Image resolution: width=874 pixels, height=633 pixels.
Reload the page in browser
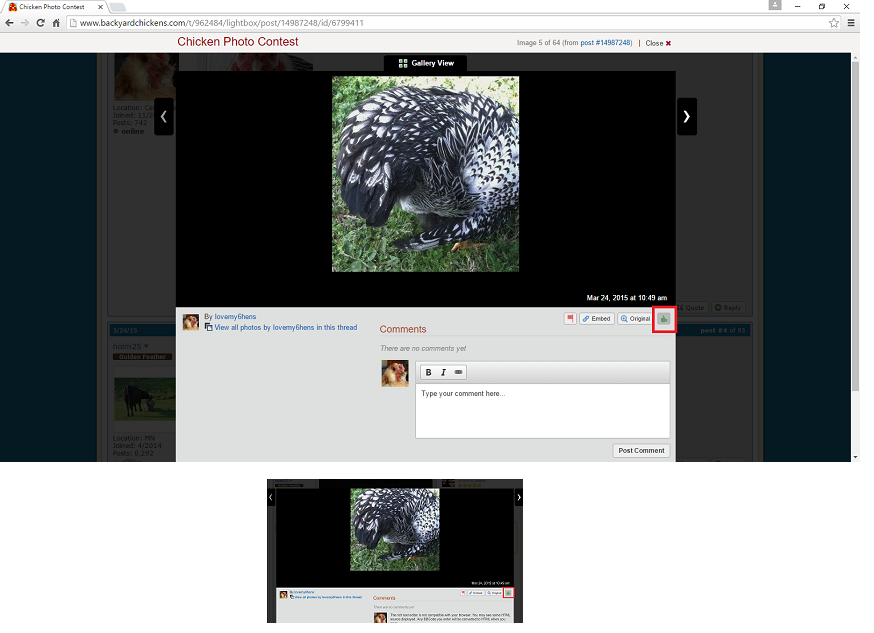41,23
